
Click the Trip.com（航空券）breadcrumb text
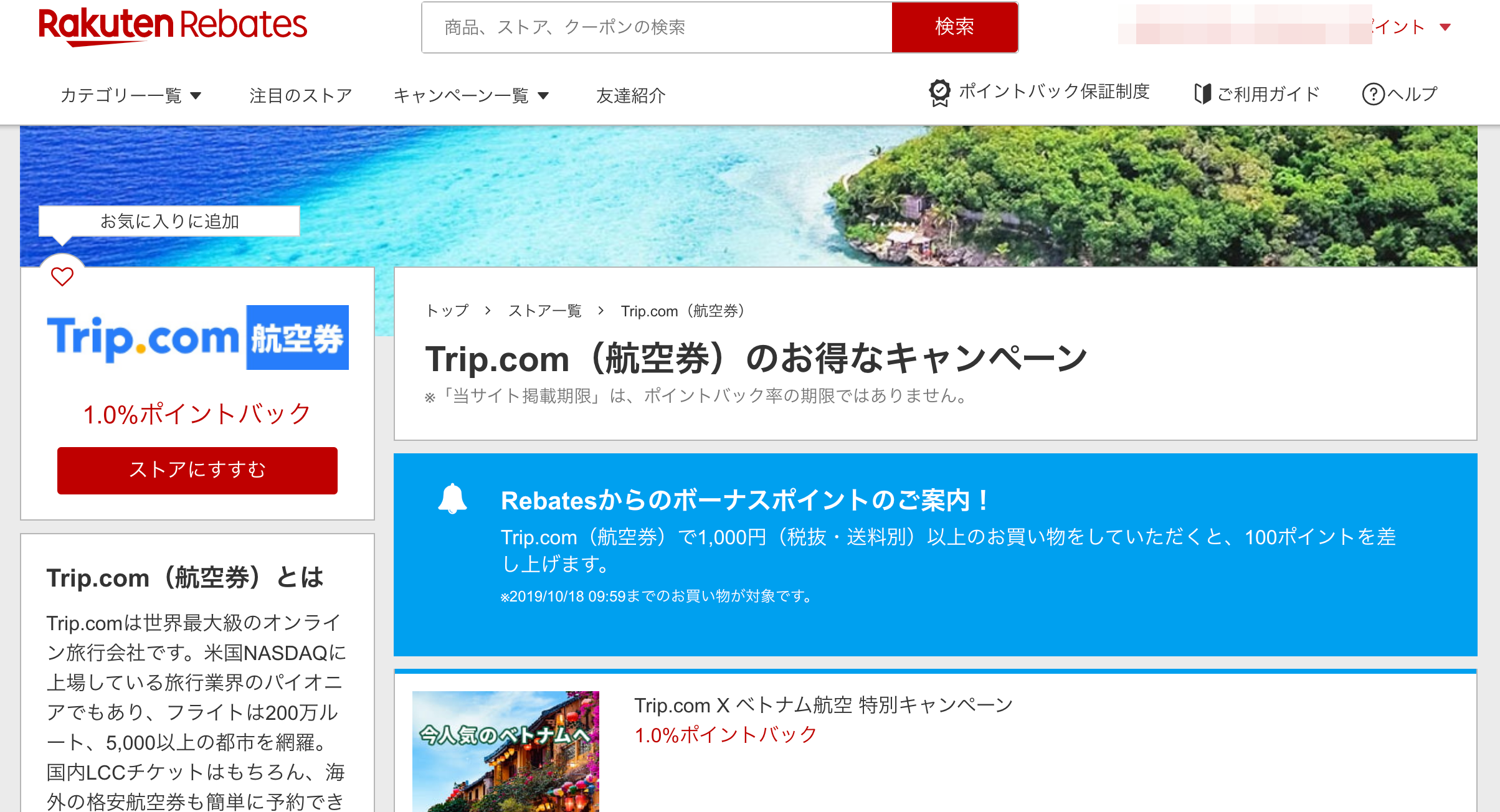683,311
